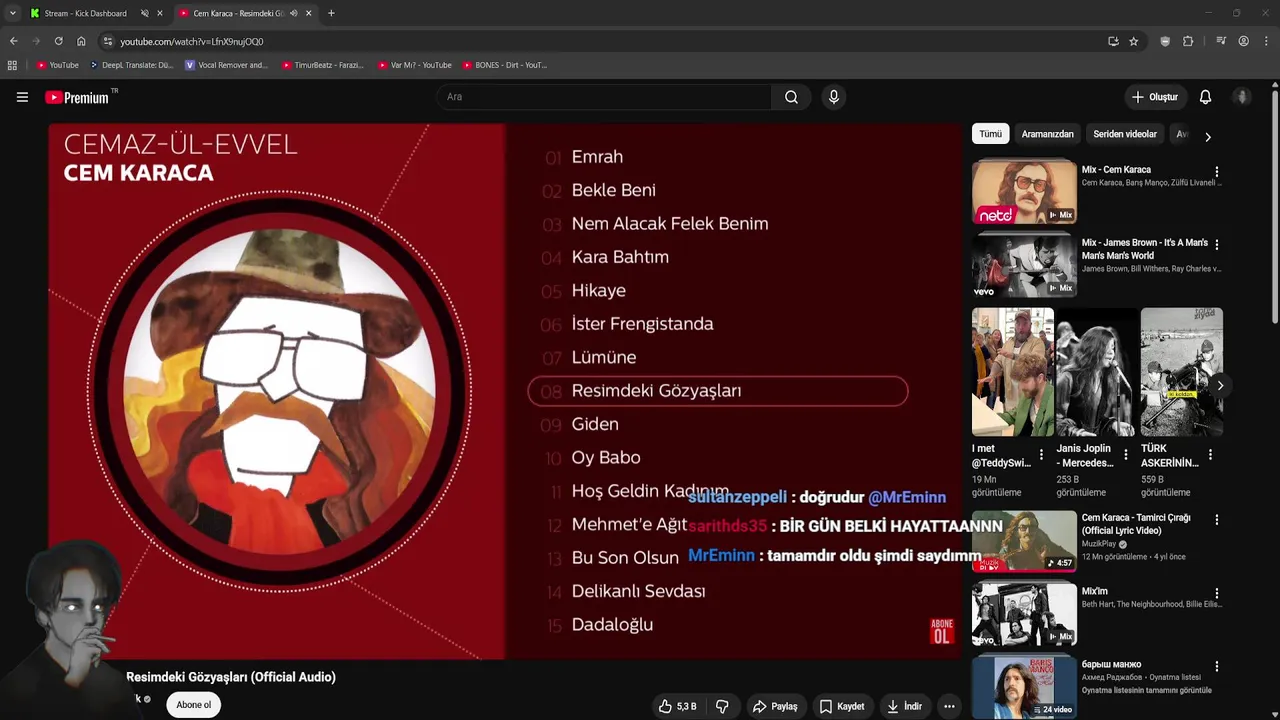Switch to Stream - Kick Dashboard tab

(x=85, y=13)
